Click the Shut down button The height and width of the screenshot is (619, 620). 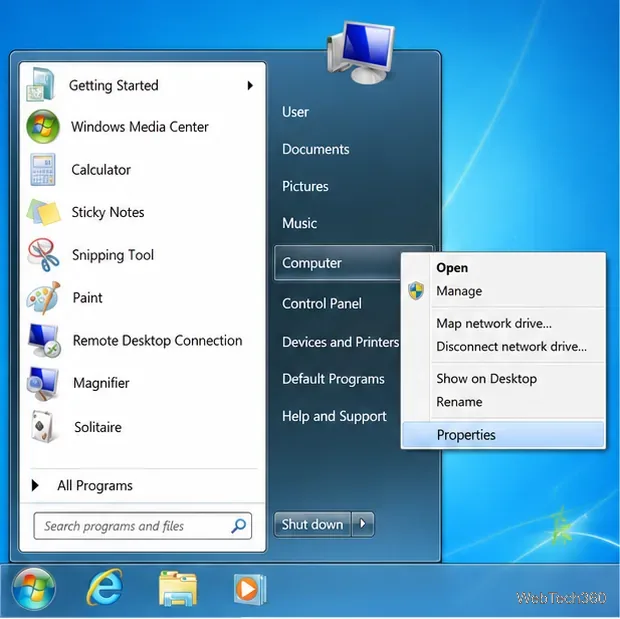[312, 524]
